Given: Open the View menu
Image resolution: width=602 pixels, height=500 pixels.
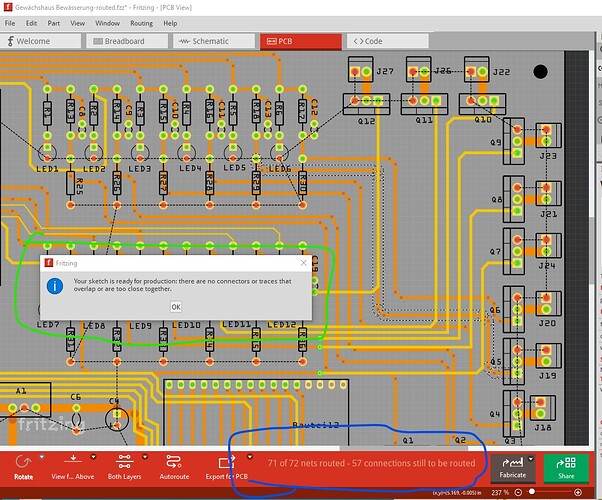Looking at the screenshot, I should pyautogui.click(x=78, y=23).
